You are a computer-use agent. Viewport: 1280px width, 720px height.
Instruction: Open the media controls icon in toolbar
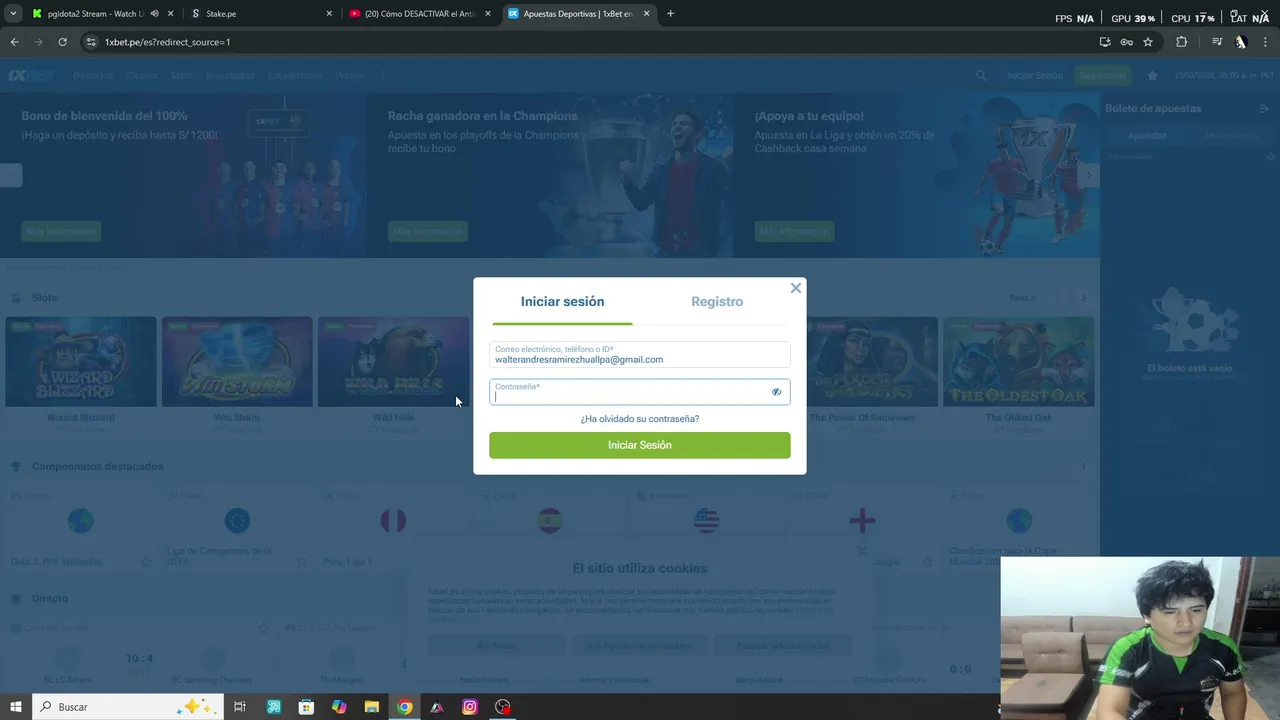pyautogui.click(x=1217, y=42)
